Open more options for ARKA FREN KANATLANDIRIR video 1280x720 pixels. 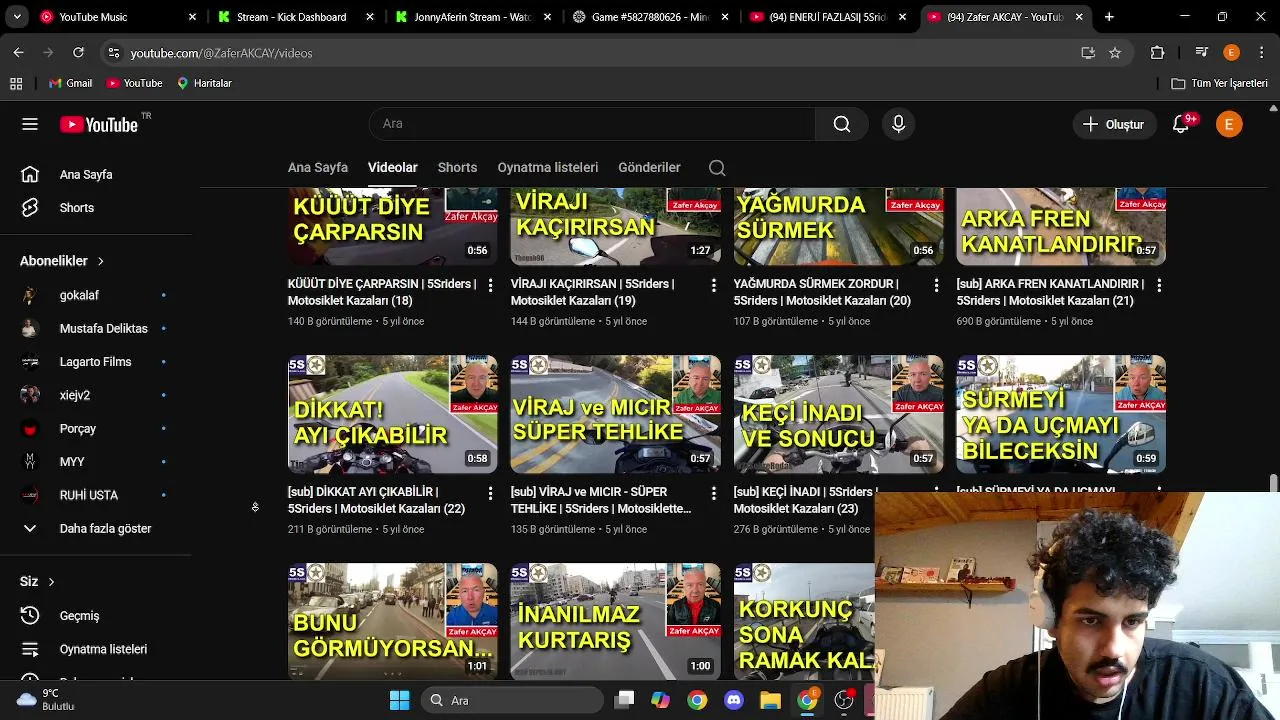tap(1159, 286)
